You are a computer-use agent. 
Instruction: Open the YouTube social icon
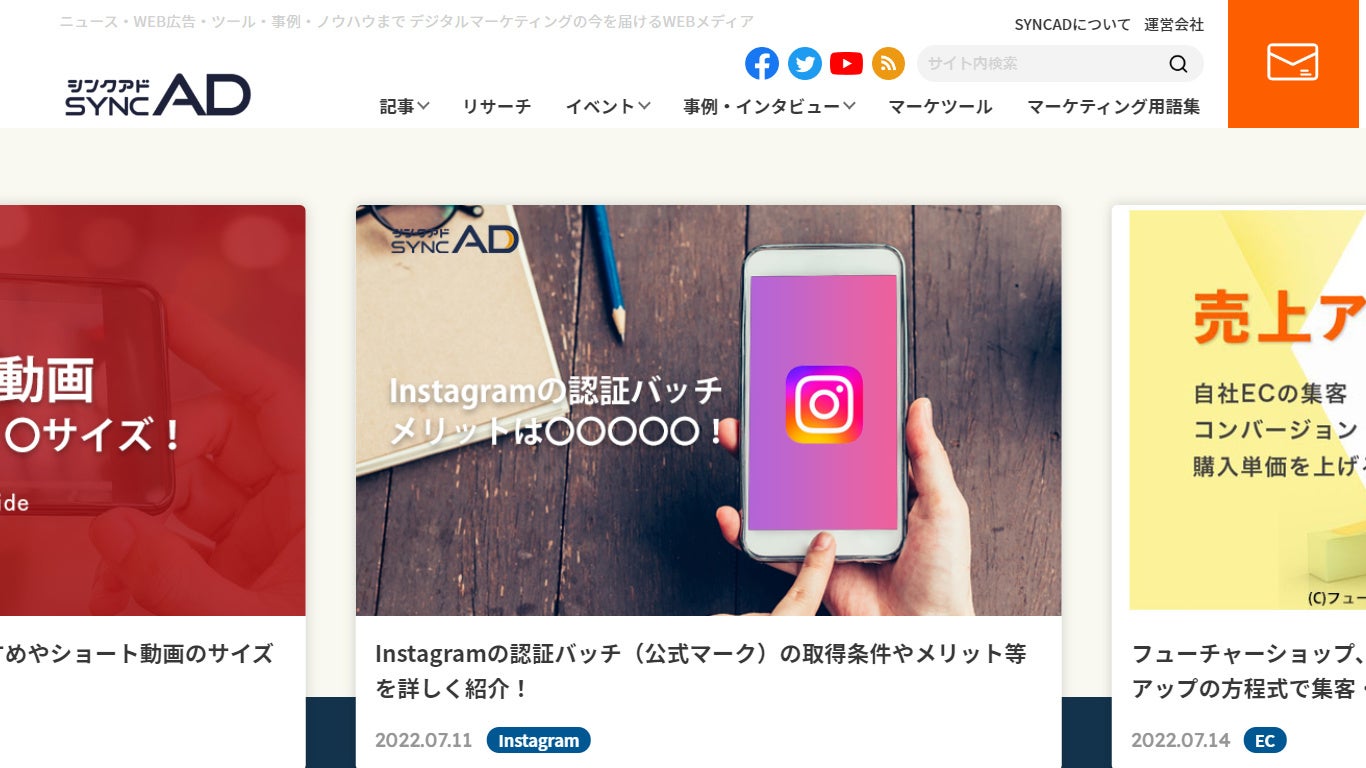coord(846,64)
